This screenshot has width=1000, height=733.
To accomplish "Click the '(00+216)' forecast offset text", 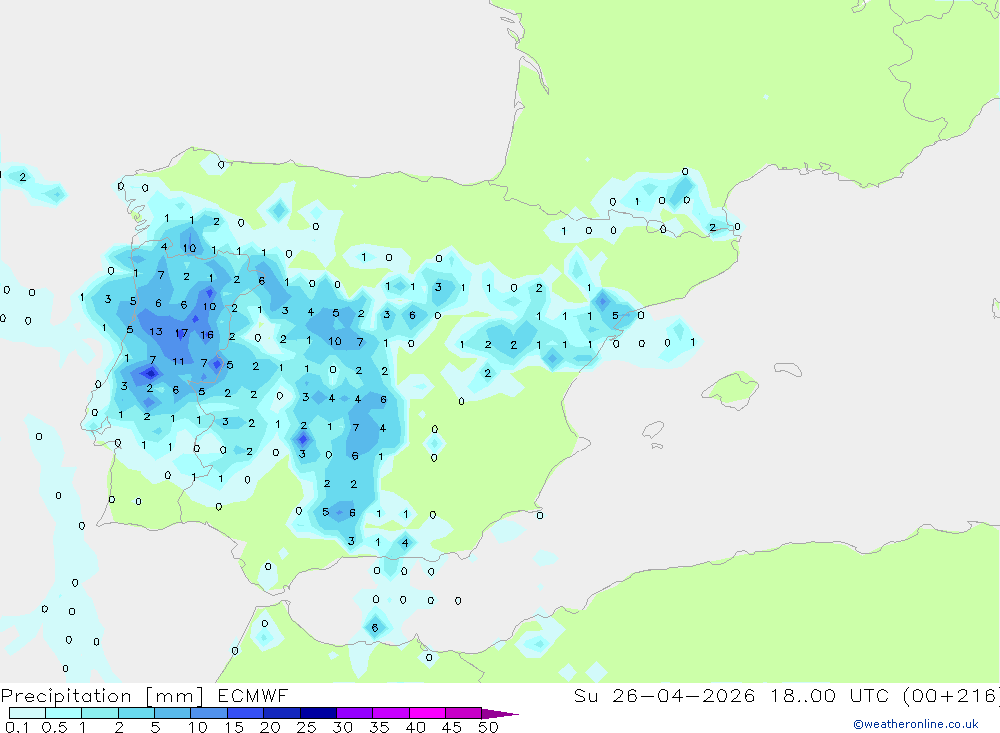I will click(952, 695).
